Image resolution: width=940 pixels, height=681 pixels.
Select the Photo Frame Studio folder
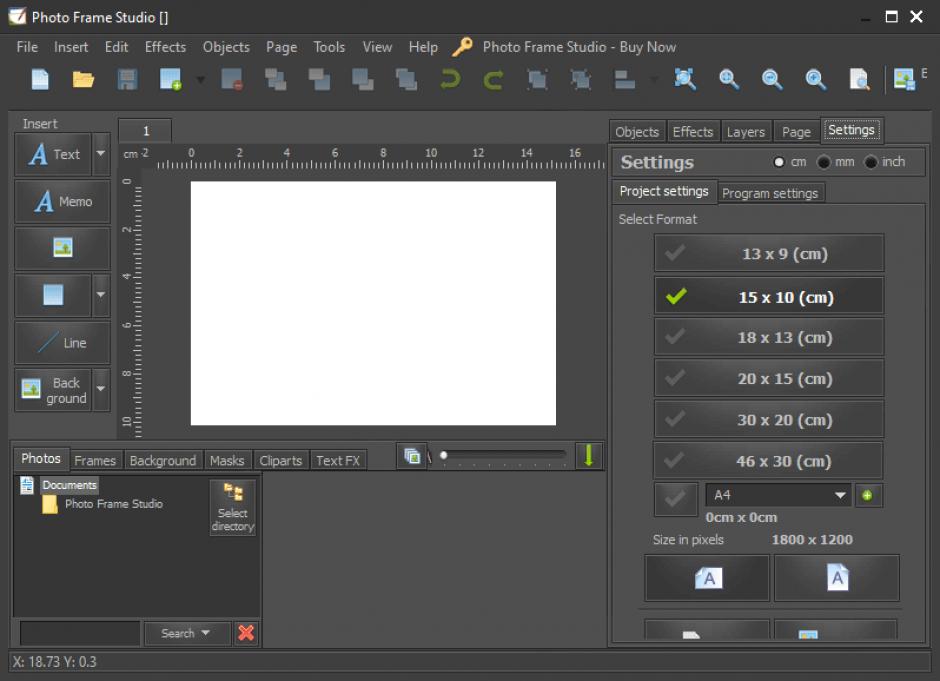click(x=113, y=504)
